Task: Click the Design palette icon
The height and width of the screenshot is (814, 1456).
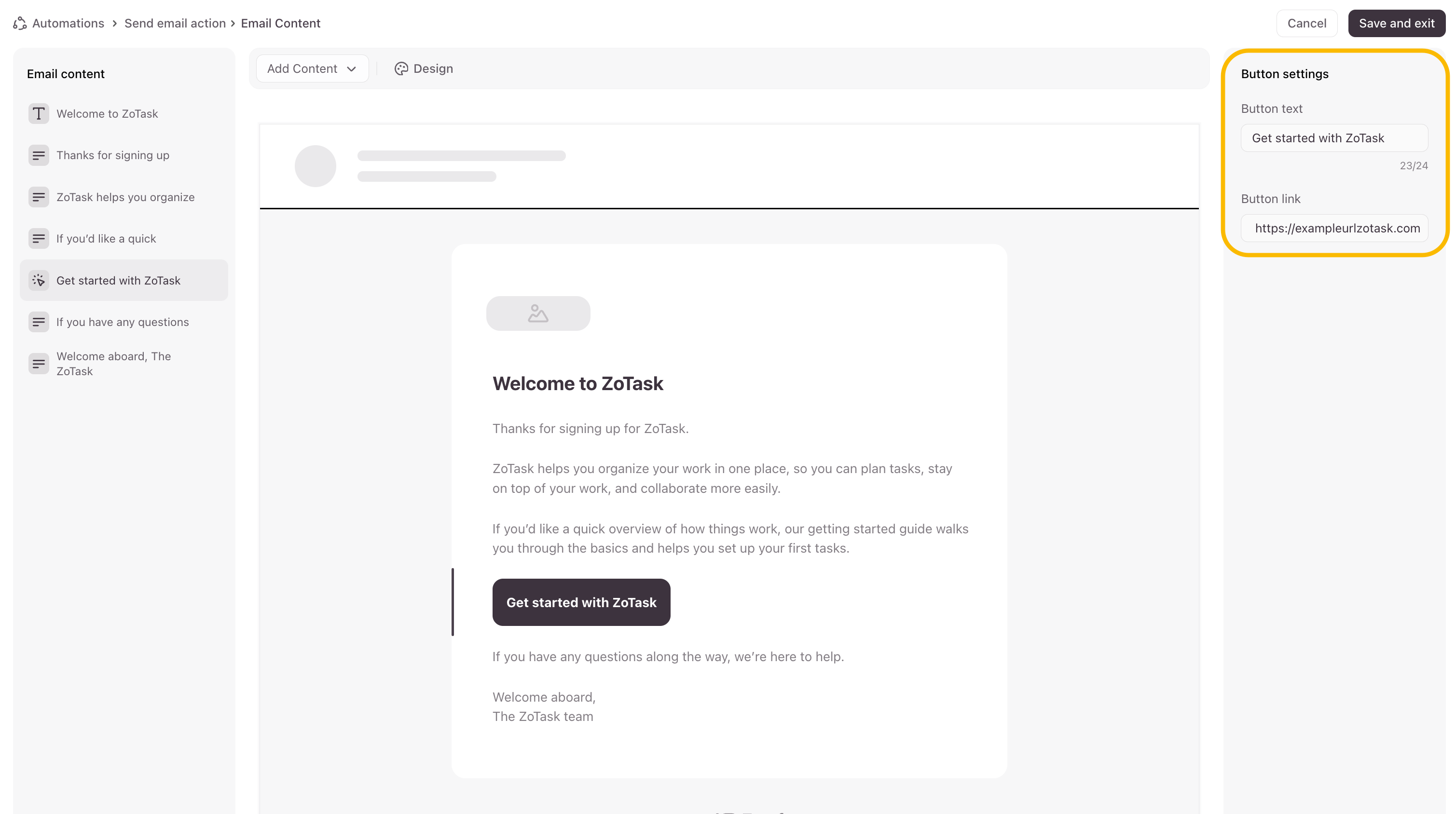Action: point(401,68)
